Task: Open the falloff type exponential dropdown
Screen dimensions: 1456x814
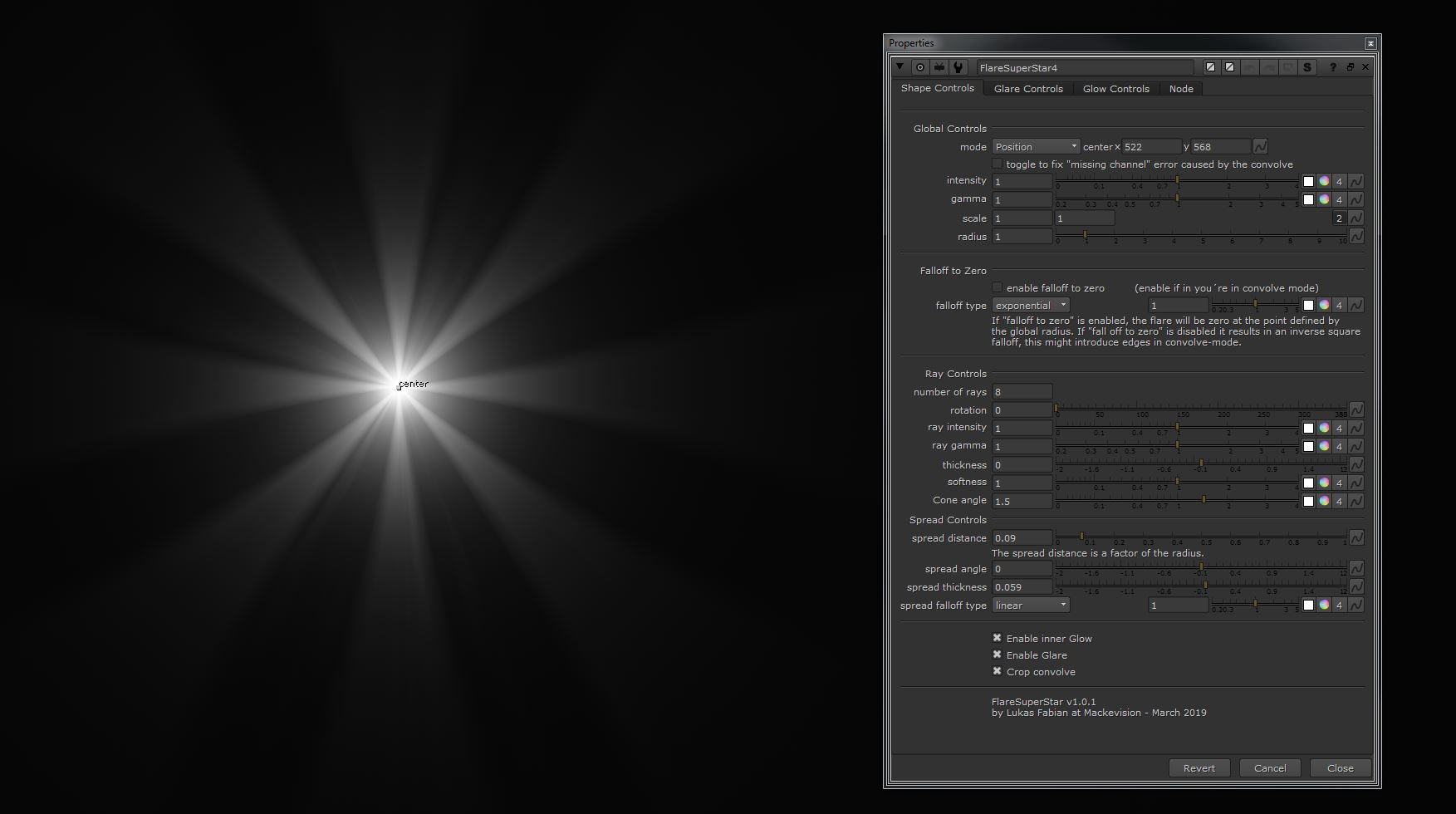Action: [x=1031, y=306]
